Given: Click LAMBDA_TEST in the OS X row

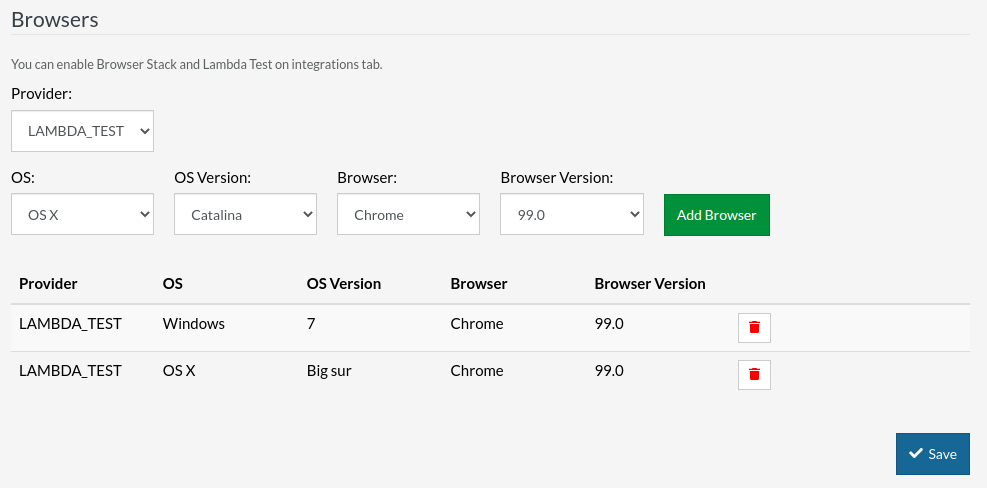Looking at the screenshot, I should coord(70,371).
